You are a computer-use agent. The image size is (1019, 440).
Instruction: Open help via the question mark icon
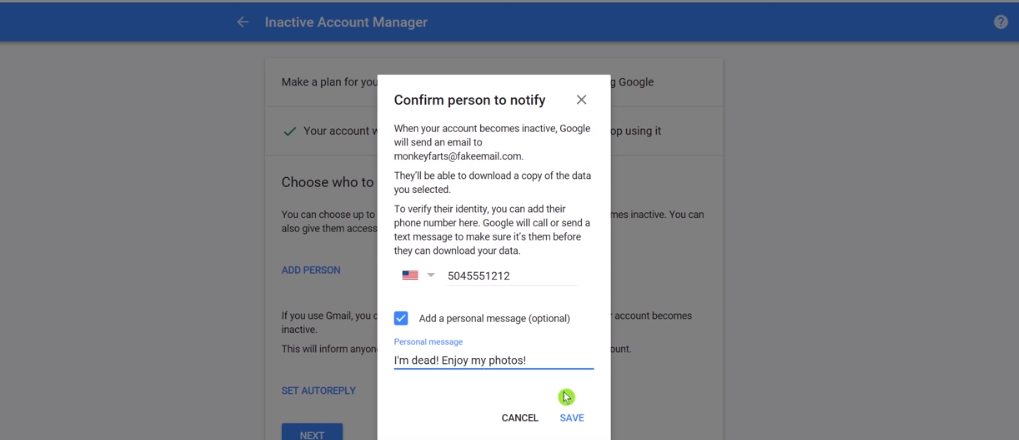click(x=1001, y=22)
